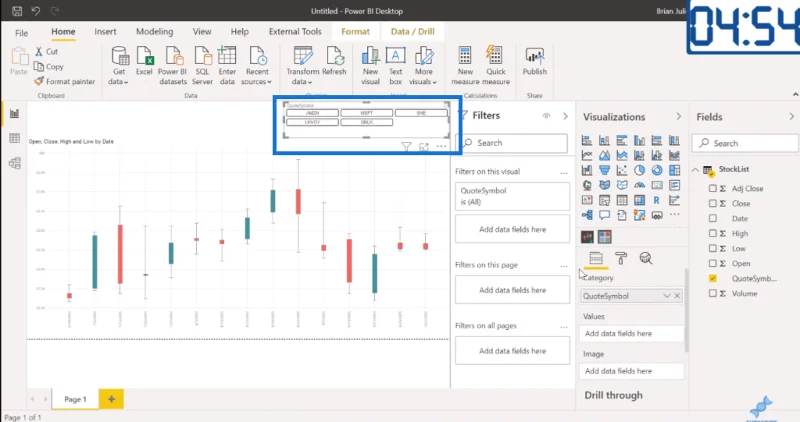Screen dimensions: 800x422
Task: Select the SBUX chiclet slicer button
Action: (x=366, y=122)
